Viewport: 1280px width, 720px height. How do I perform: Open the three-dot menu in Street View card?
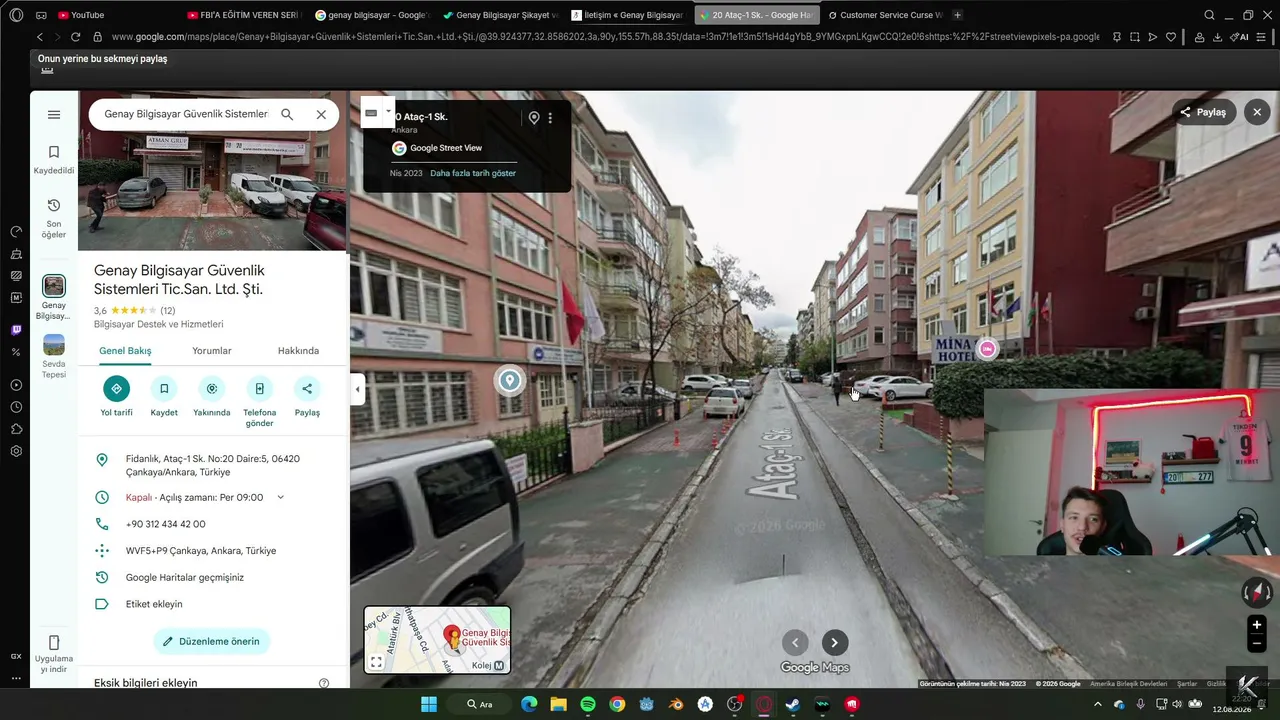(550, 118)
